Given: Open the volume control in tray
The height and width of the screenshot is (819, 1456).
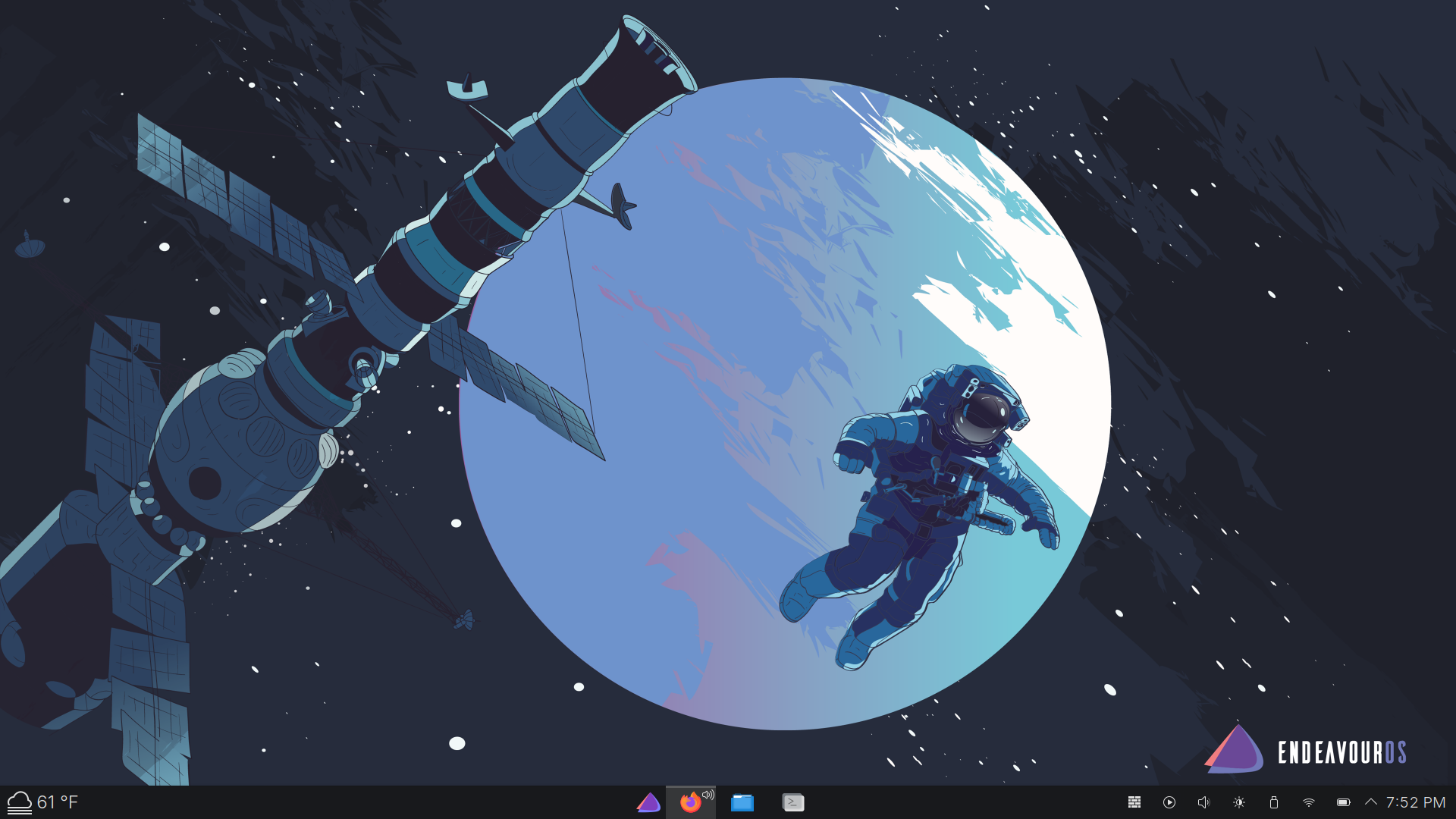Looking at the screenshot, I should pos(1203,802).
